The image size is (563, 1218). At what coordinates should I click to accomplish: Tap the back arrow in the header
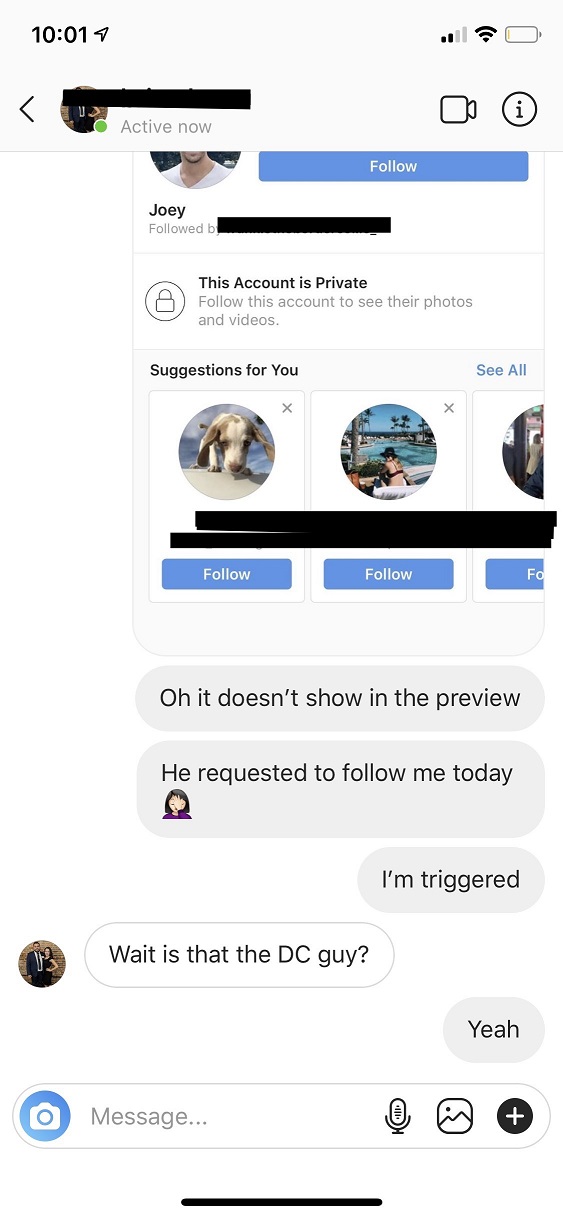point(27,109)
